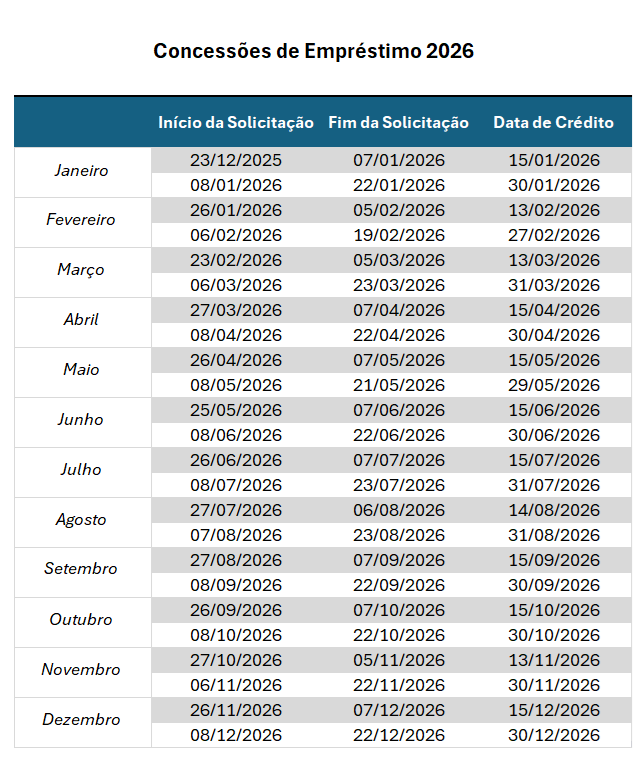This screenshot has width=643, height=761.
Task: Select the Fevereiro month cell
Action: point(81,220)
